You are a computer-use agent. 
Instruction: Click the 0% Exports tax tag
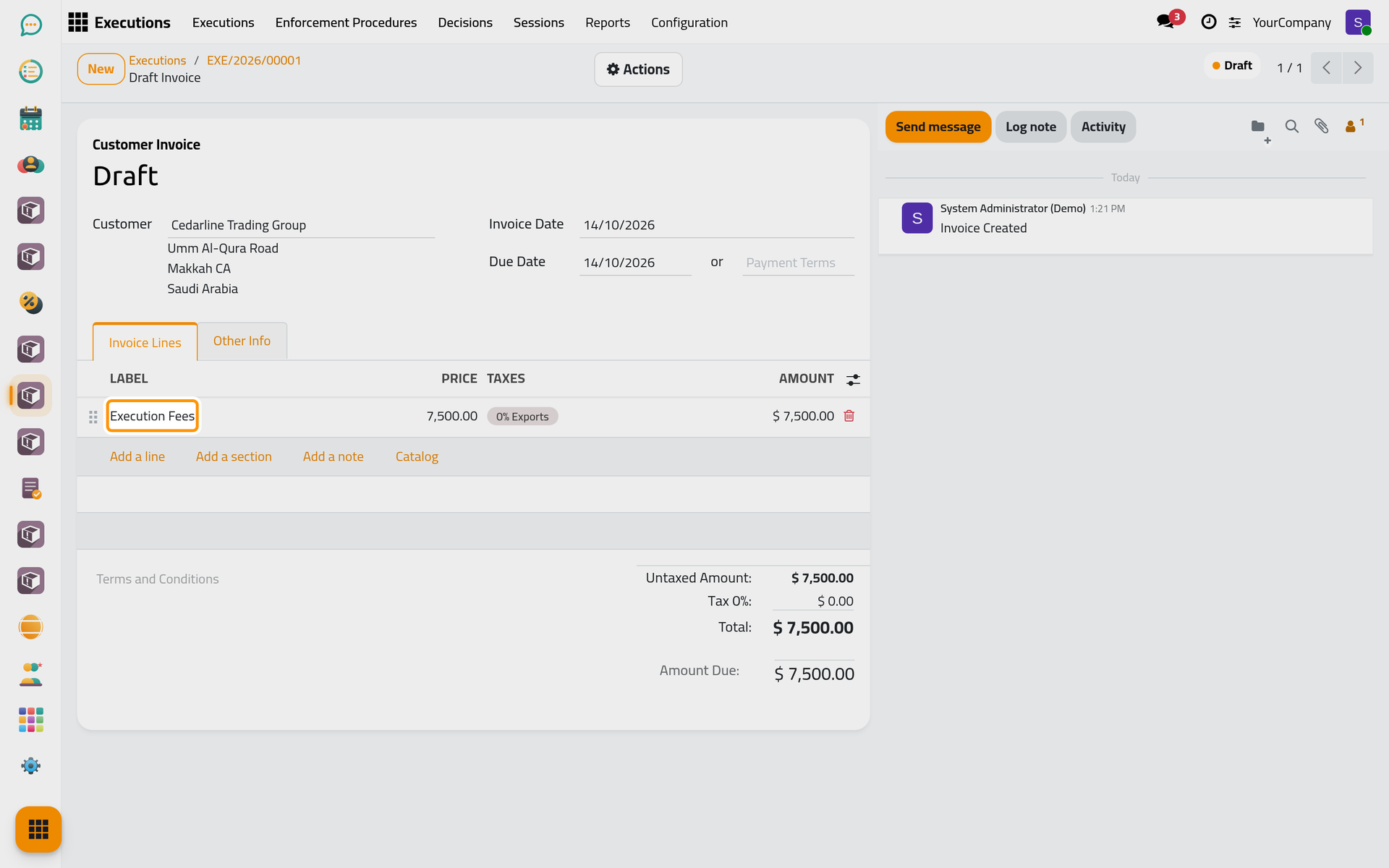[522, 417]
